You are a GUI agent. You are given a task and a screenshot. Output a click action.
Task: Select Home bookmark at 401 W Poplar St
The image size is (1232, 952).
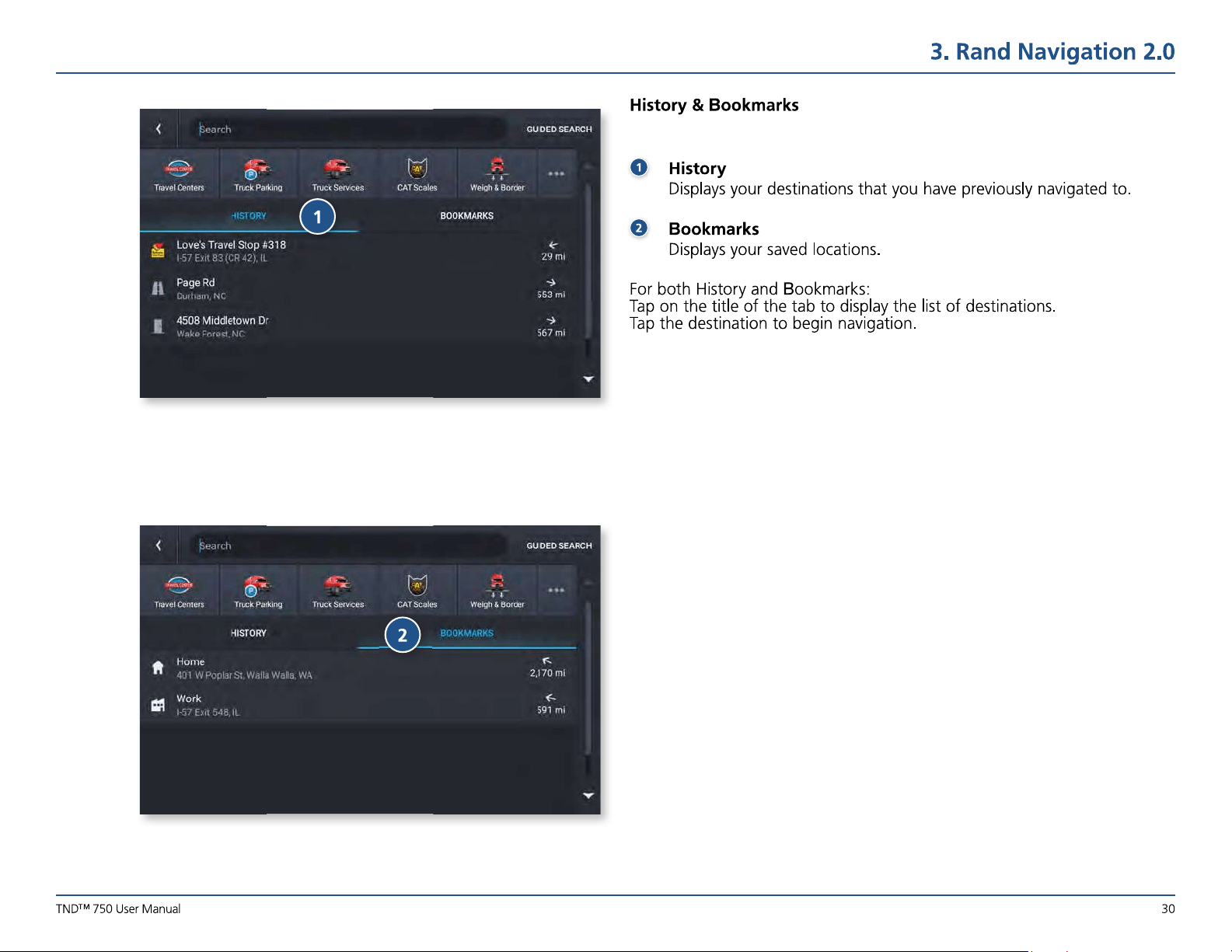point(358,668)
